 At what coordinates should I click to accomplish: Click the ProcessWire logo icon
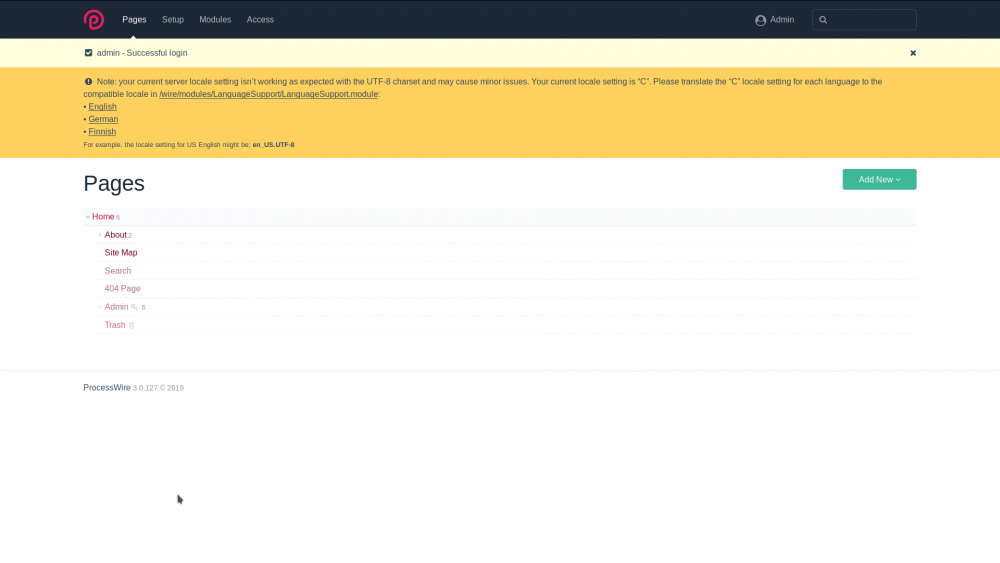(x=94, y=20)
